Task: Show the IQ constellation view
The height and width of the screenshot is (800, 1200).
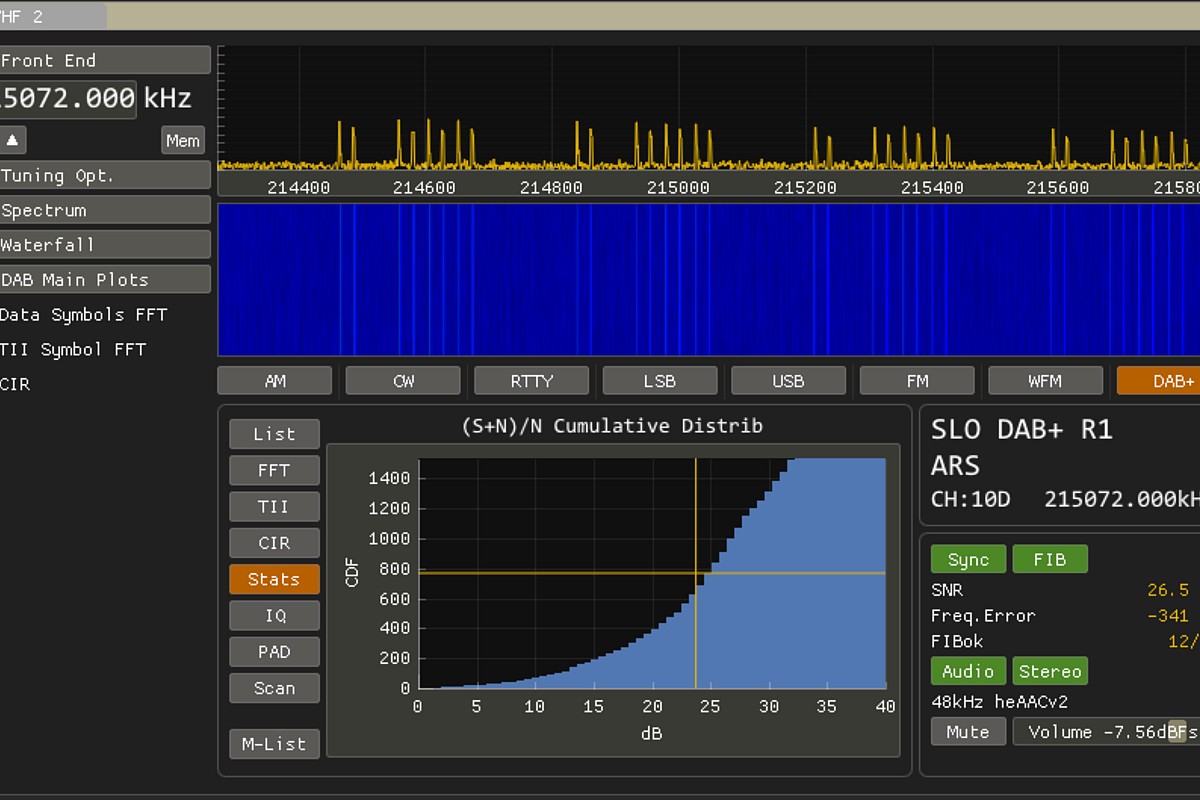Action: pyautogui.click(x=274, y=615)
